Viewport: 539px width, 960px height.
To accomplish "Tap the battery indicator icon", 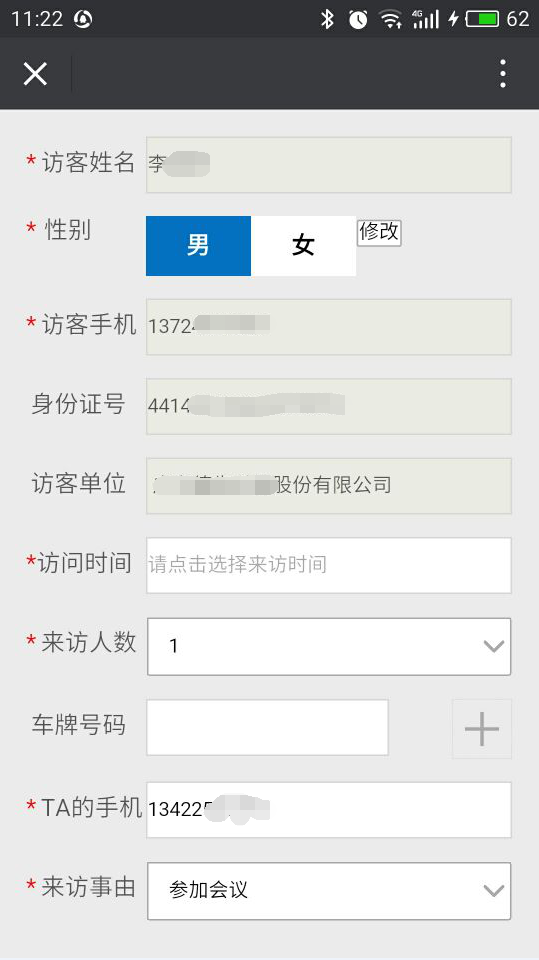I will 481,19.
